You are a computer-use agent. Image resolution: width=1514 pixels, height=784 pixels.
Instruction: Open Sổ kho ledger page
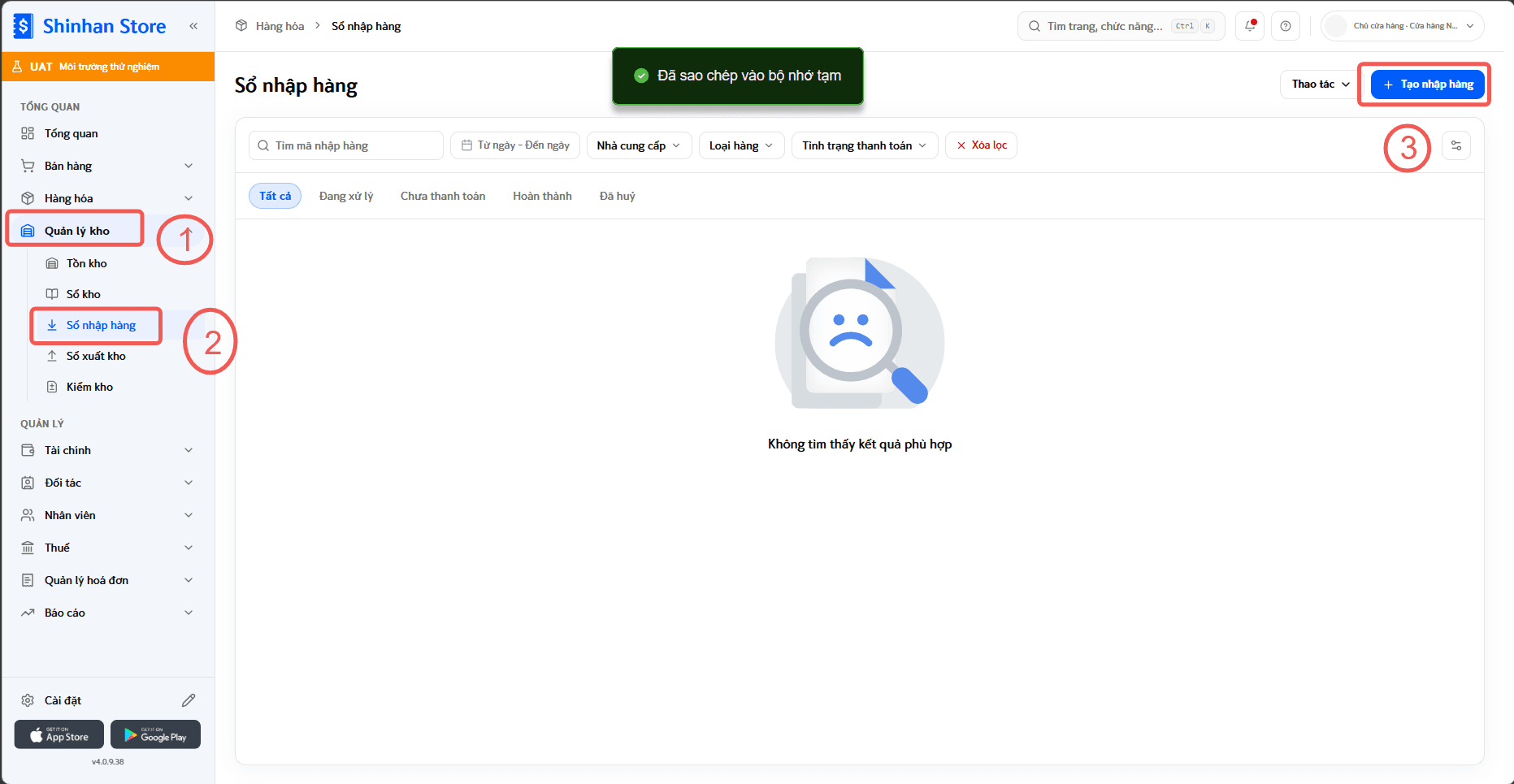[x=120, y=294]
